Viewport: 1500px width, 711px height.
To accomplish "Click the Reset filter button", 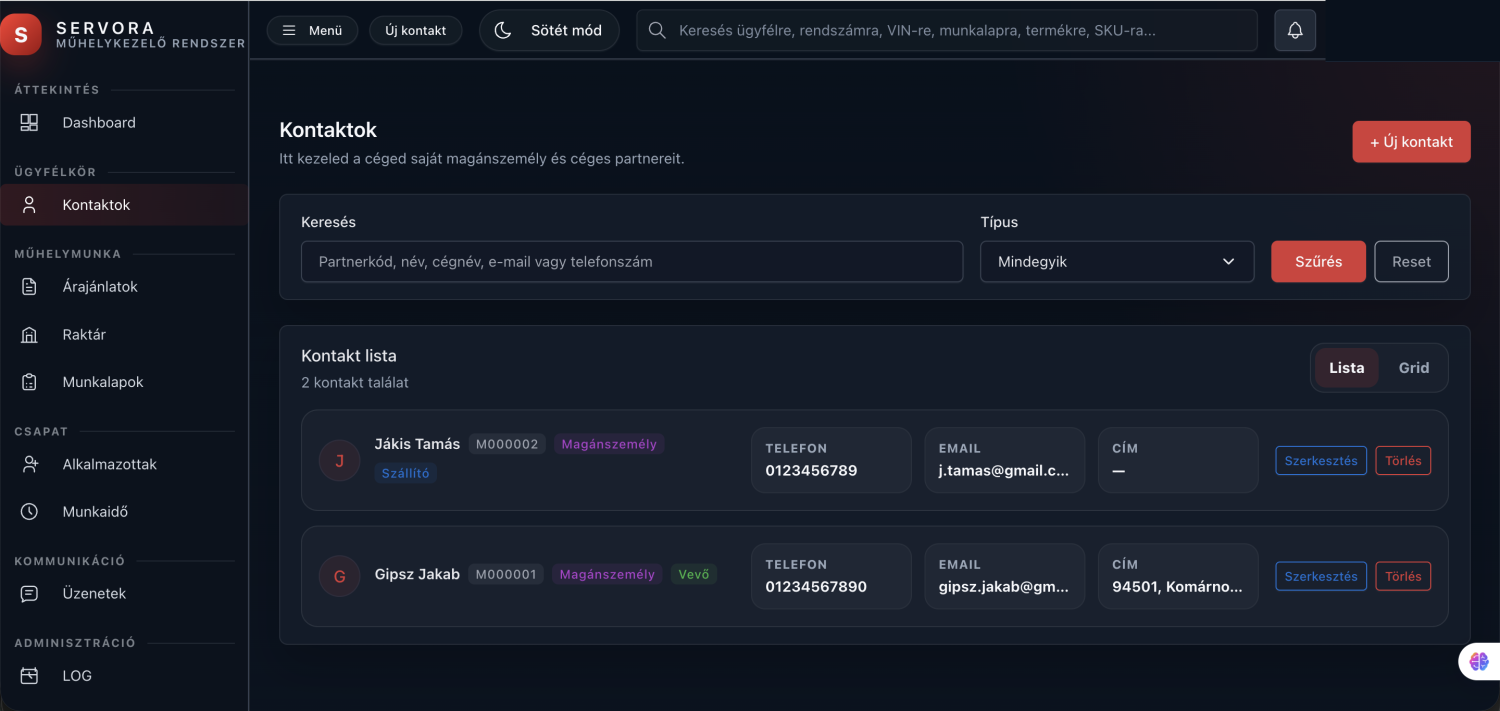I will pos(1411,261).
